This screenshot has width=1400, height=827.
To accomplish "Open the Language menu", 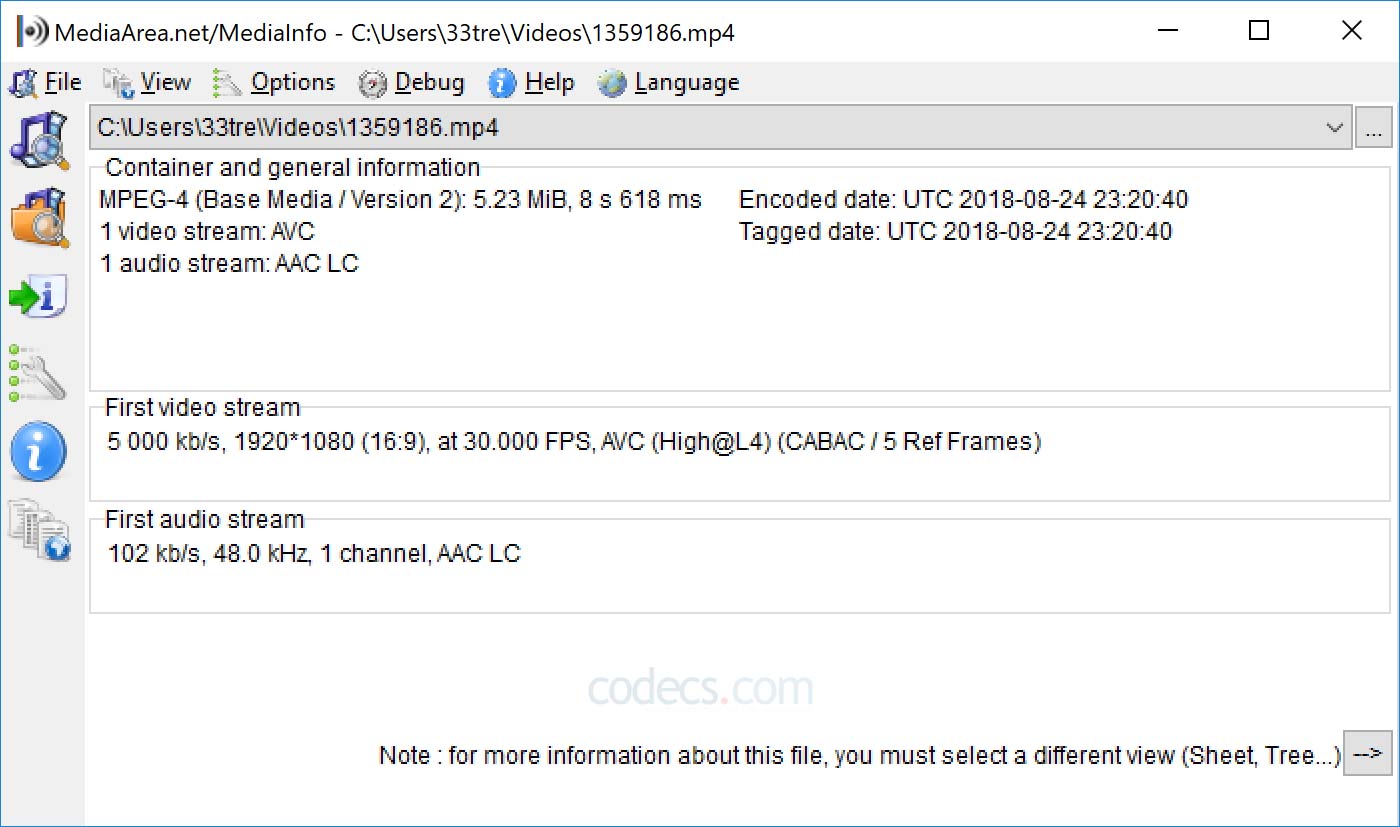I will (687, 82).
